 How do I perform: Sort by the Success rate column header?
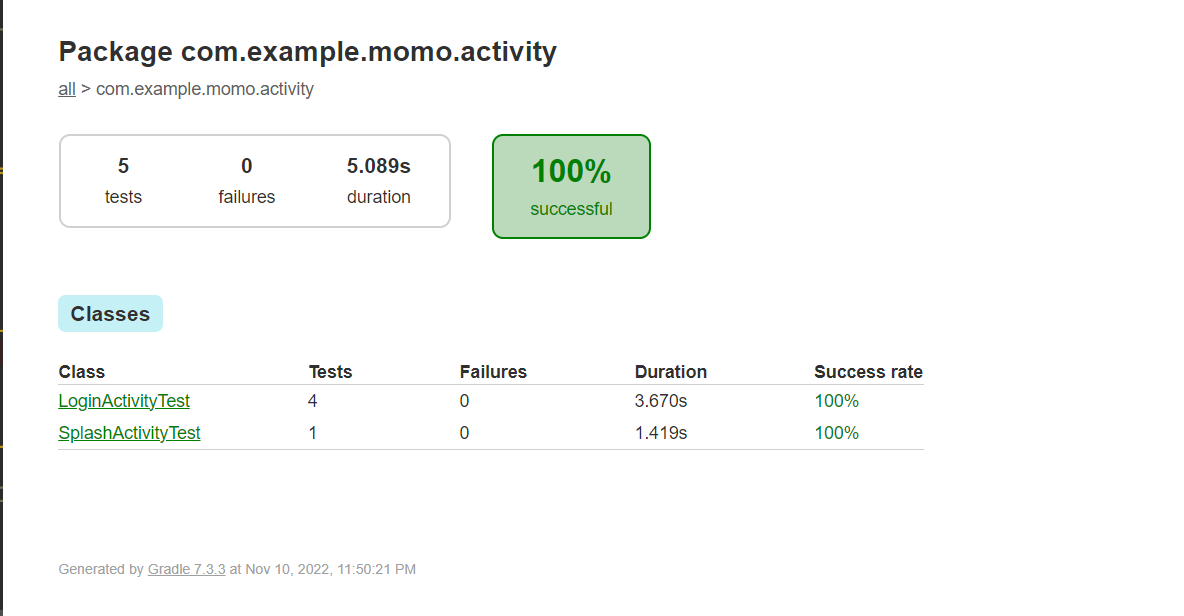click(x=868, y=371)
